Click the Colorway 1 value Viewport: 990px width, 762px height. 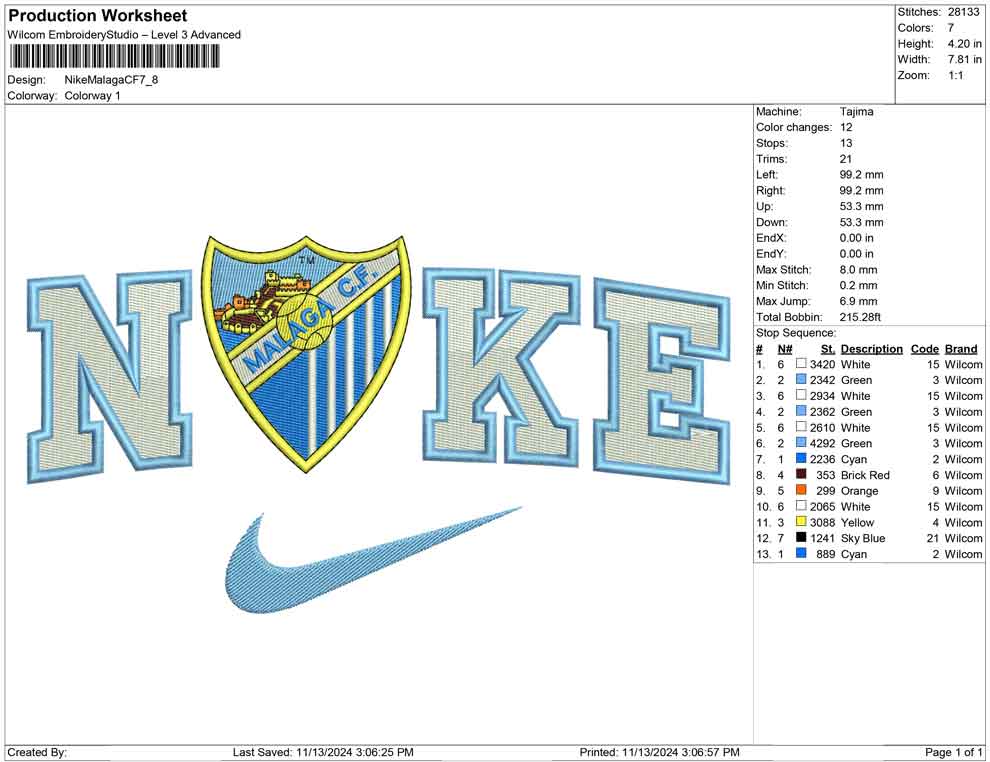click(92, 96)
